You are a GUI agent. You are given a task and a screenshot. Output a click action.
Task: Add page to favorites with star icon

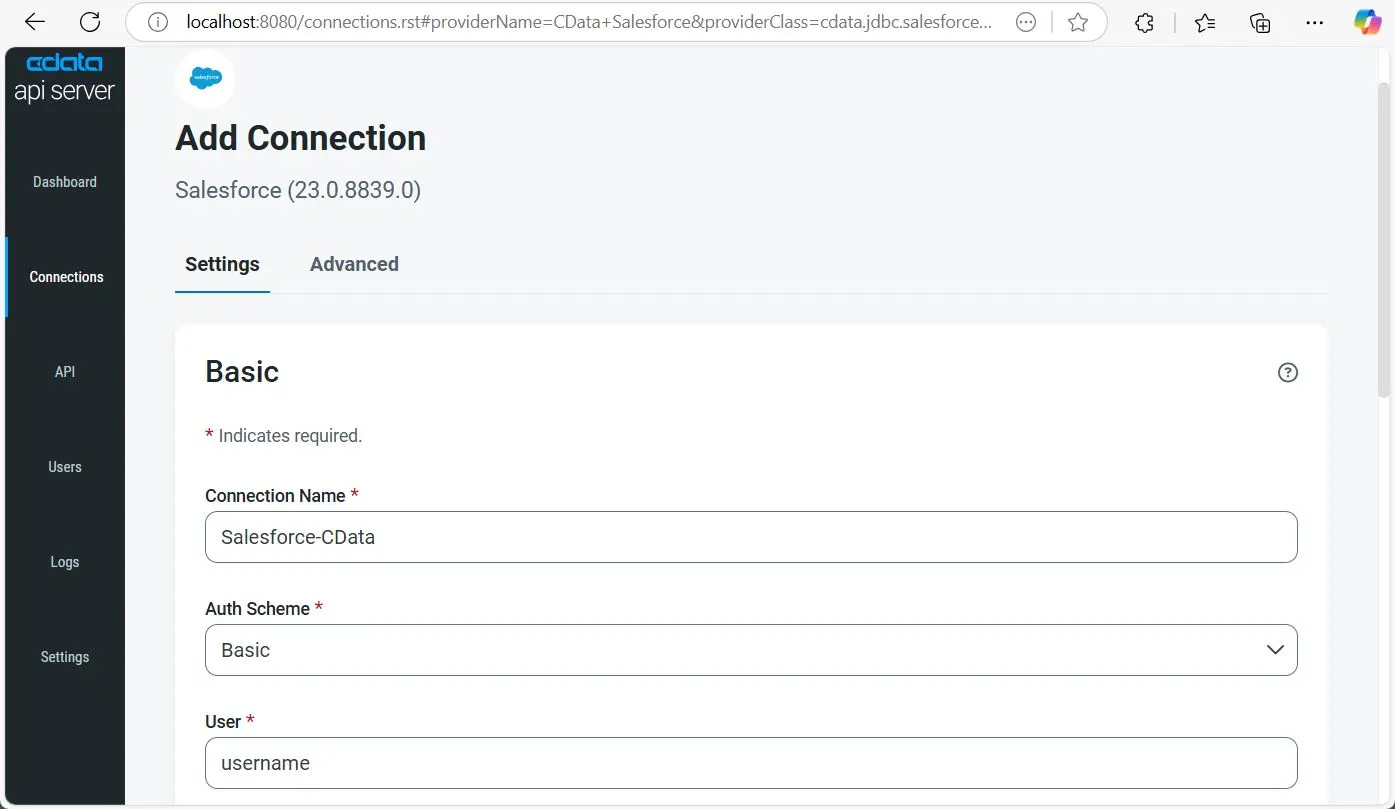point(1077,22)
